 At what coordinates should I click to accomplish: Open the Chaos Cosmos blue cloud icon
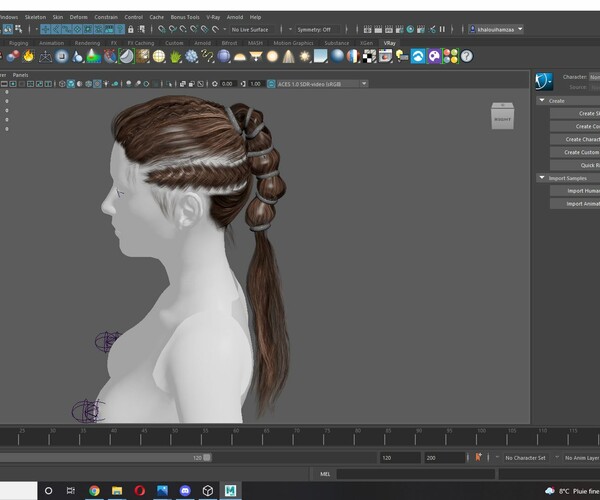[x=418, y=57]
